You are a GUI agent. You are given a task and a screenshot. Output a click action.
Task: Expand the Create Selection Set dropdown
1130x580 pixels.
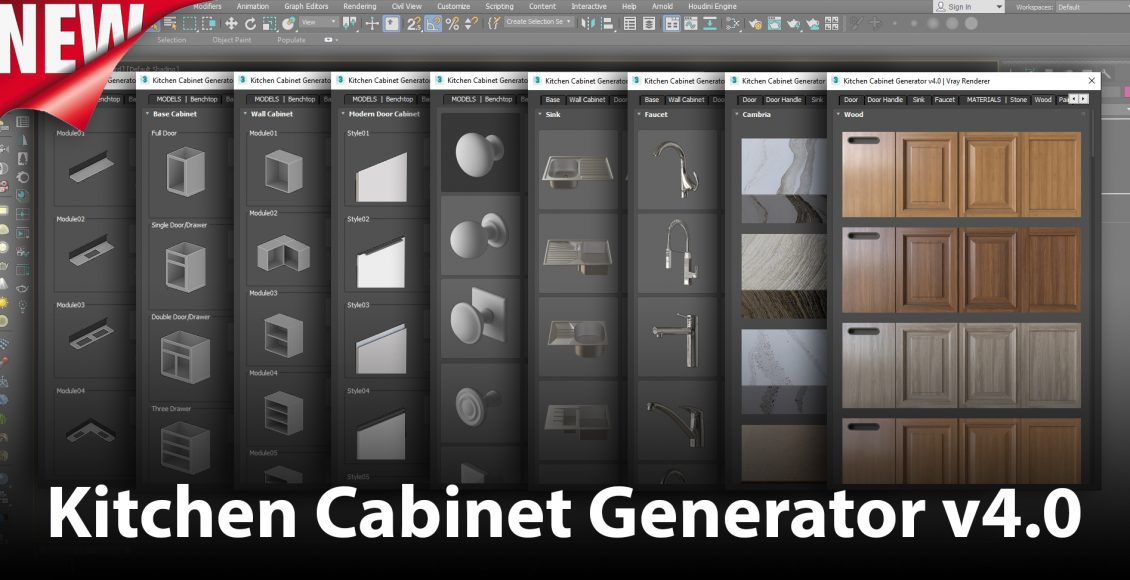coord(538,22)
